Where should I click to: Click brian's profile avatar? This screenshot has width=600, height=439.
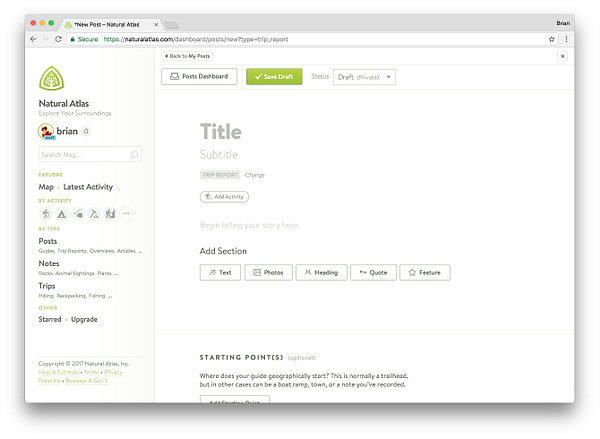point(46,131)
